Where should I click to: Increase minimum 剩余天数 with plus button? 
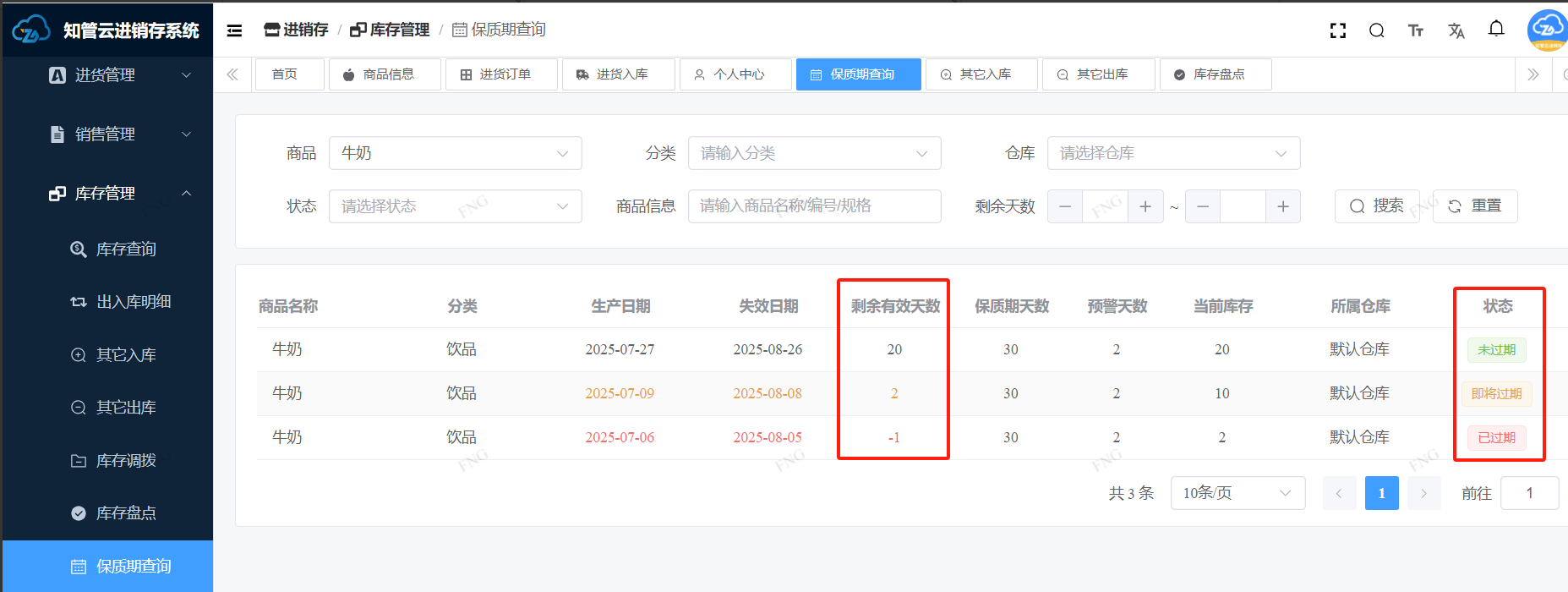(x=1145, y=206)
